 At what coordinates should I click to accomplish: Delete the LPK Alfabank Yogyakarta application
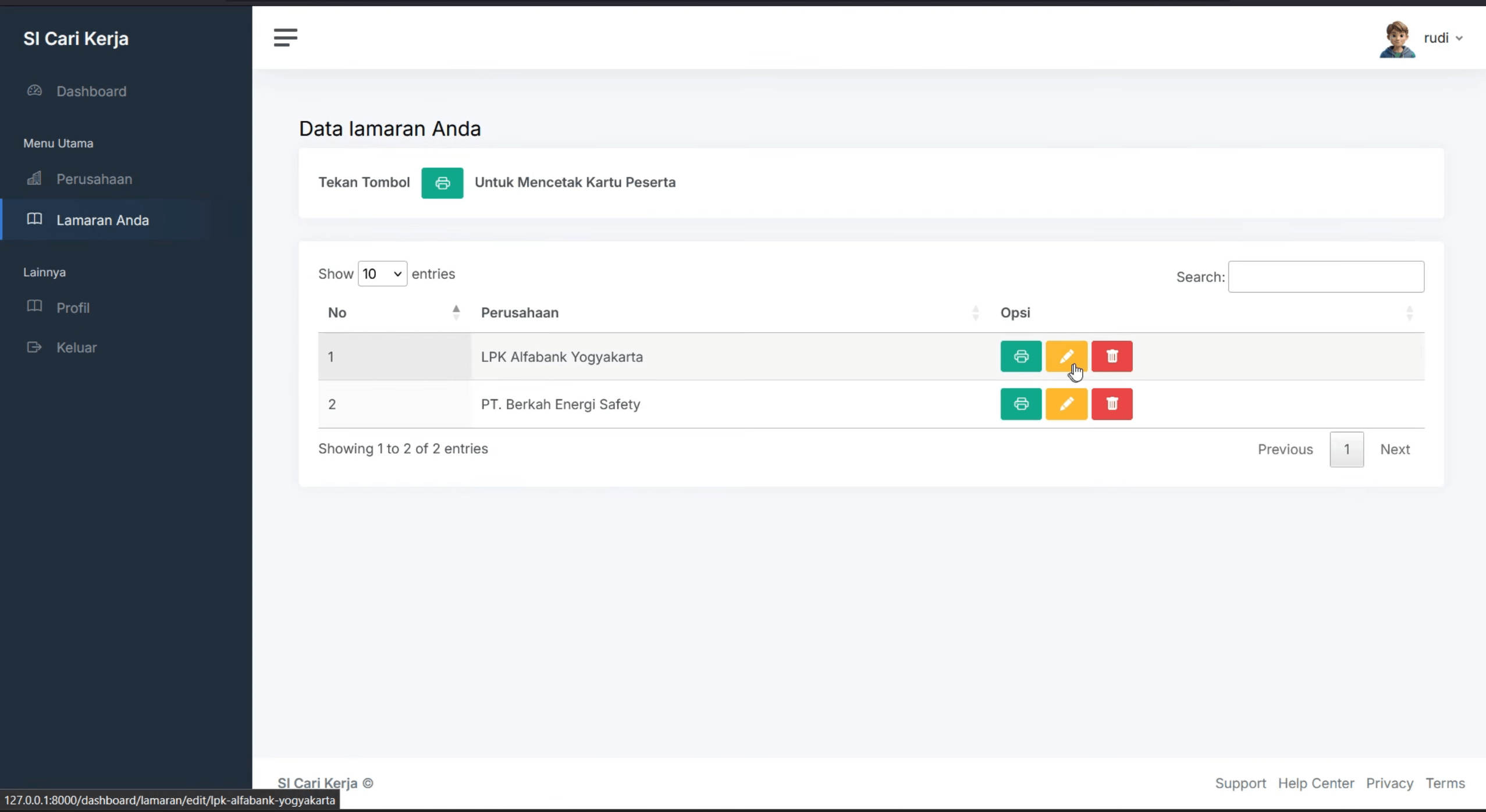(1111, 356)
